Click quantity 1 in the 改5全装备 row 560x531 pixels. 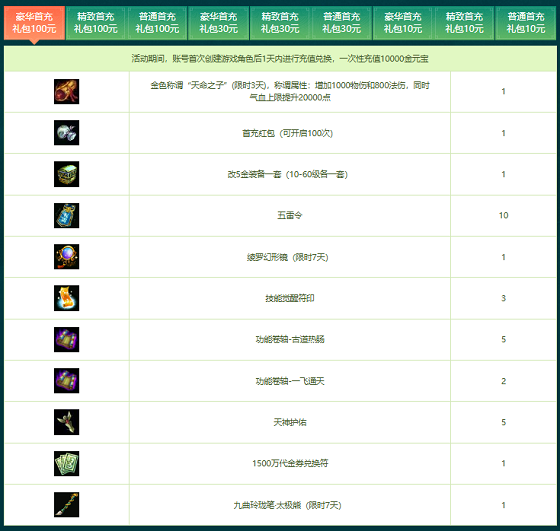(504, 174)
